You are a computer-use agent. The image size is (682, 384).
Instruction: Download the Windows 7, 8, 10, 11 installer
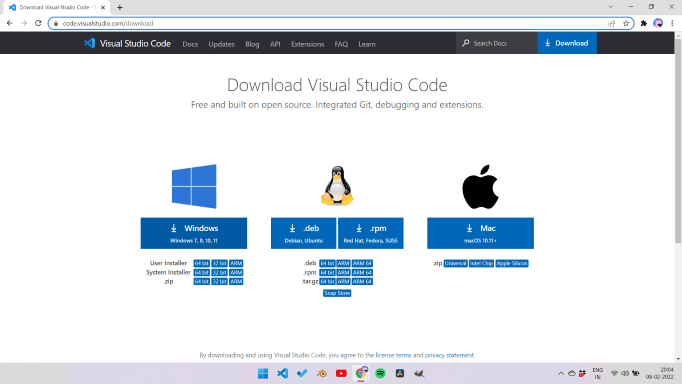coord(194,233)
